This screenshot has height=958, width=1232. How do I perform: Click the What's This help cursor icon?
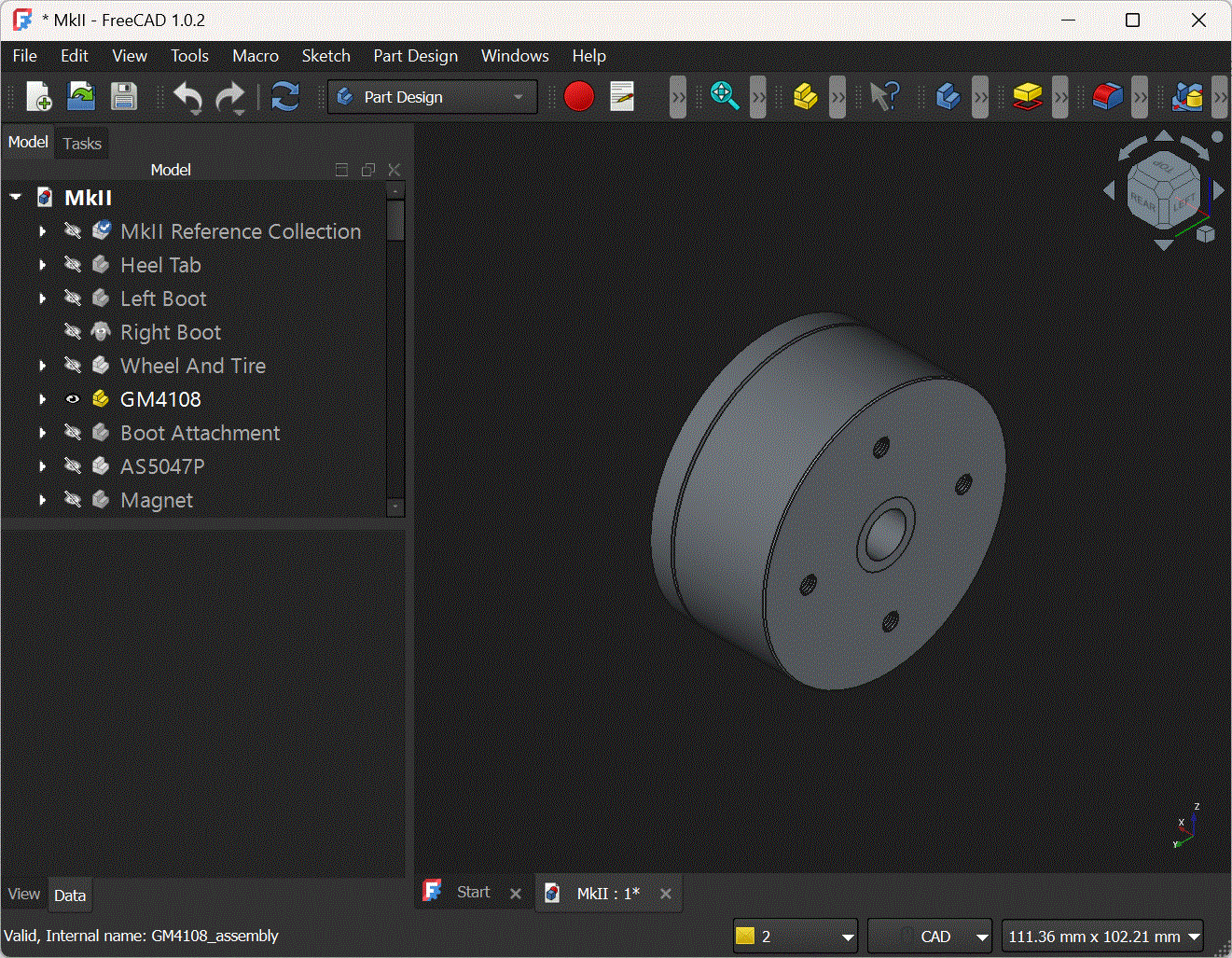[883, 97]
